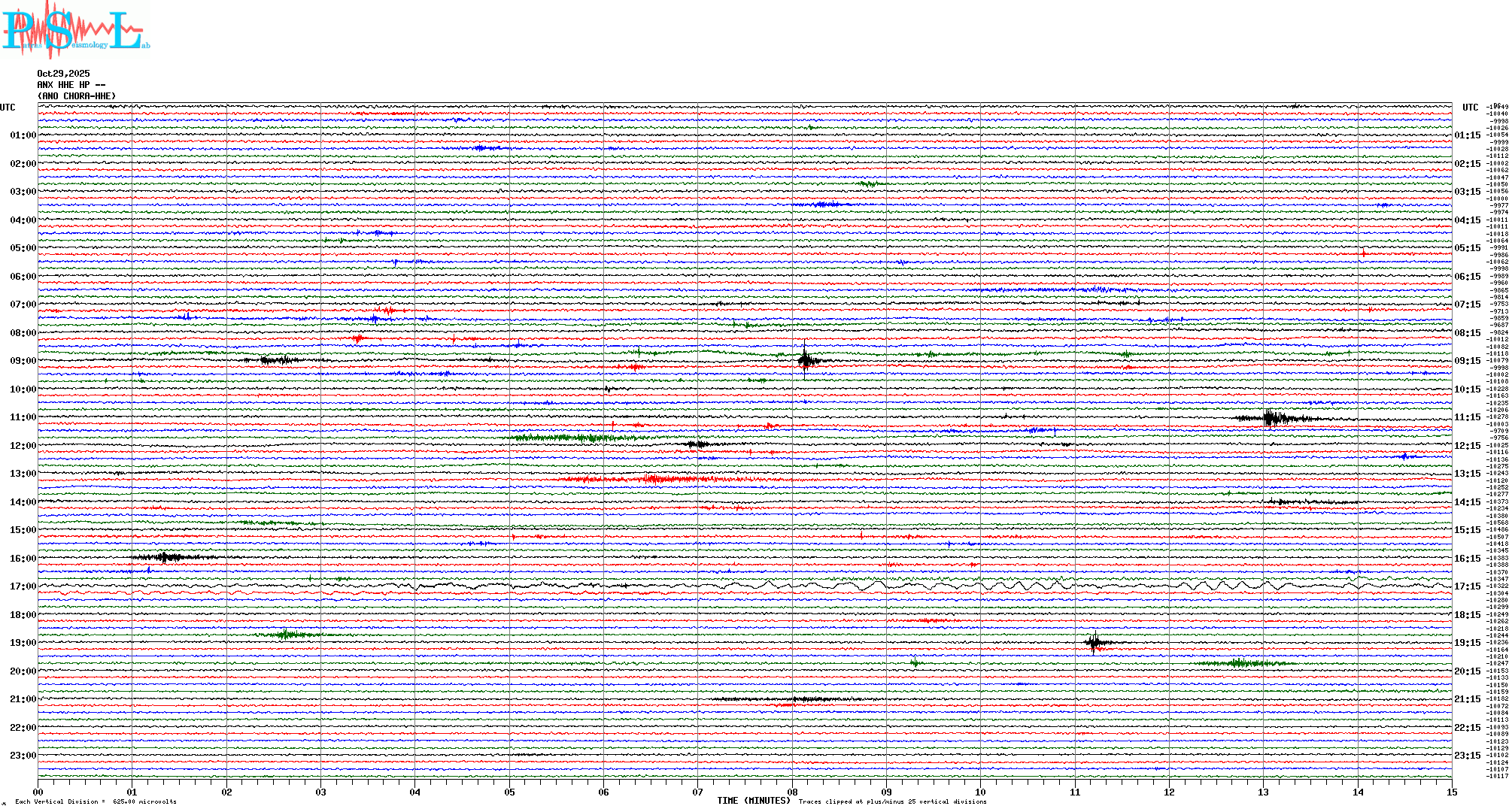This screenshot has width=1512, height=812.
Task: Click the minute 08 tick label
Action: (x=792, y=792)
